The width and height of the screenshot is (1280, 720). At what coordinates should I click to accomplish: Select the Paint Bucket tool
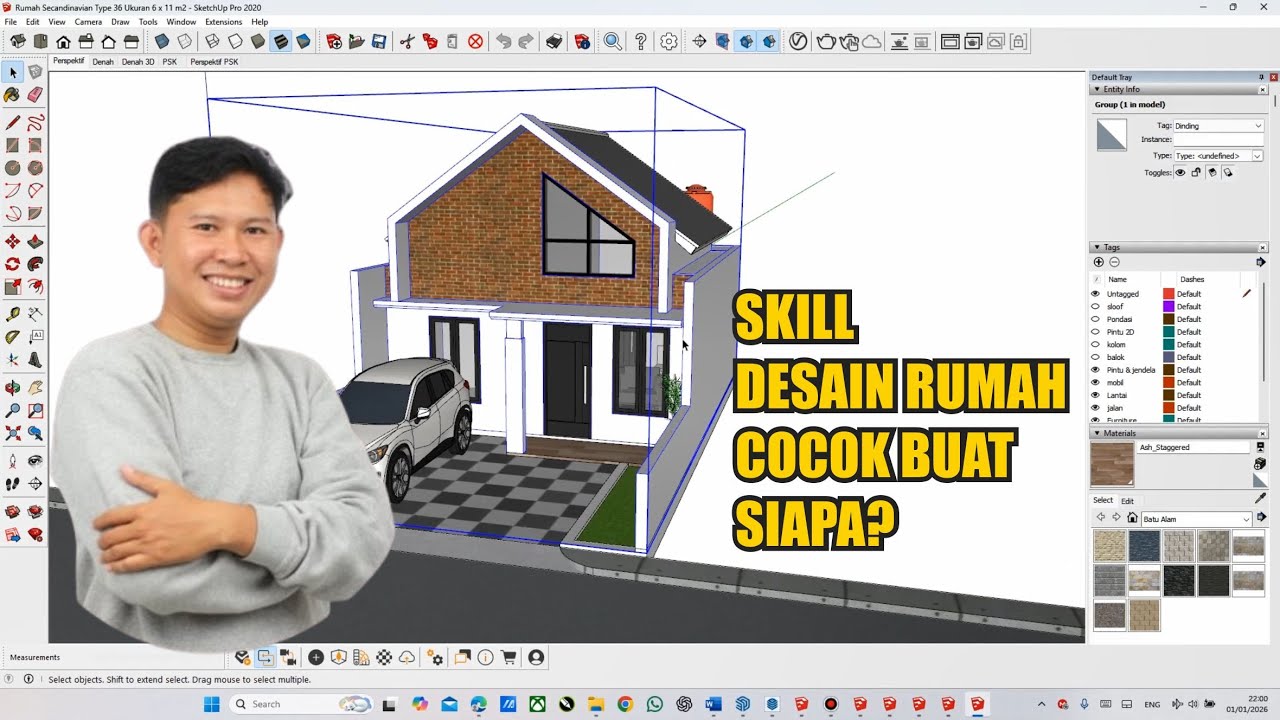tap(13, 95)
